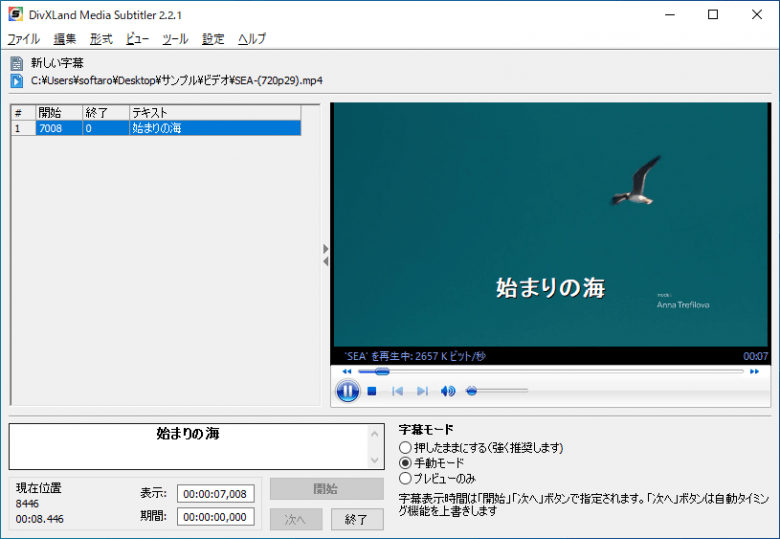This screenshot has height=539, width=780.
Task: Click the 開始 column header
Action: pos(59,113)
